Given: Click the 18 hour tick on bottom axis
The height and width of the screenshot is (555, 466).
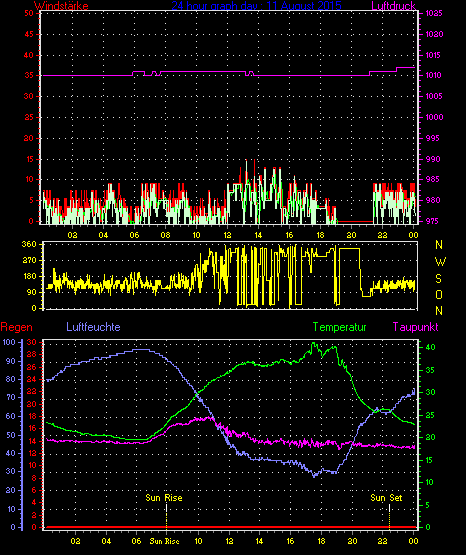Looking at the screenshot, I should 321,541.
